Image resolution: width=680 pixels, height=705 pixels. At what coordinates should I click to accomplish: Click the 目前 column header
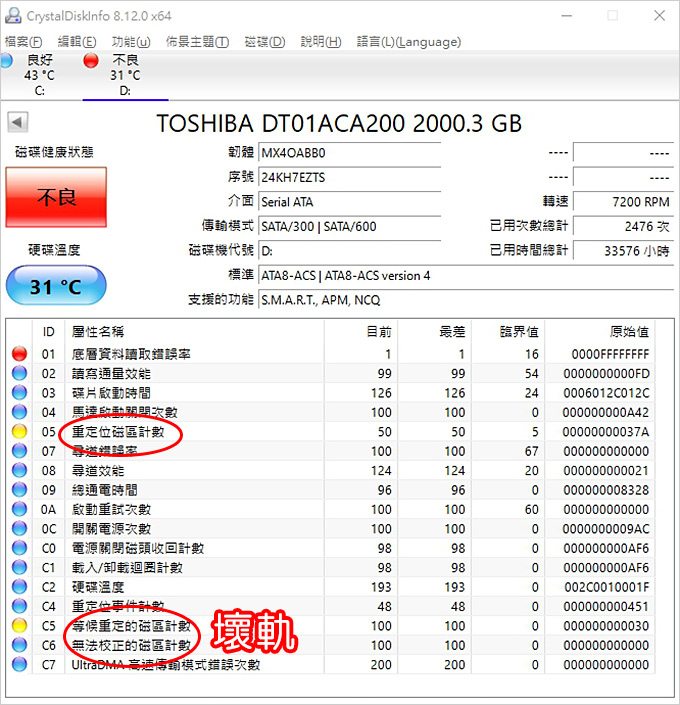(x=361, y=332)
